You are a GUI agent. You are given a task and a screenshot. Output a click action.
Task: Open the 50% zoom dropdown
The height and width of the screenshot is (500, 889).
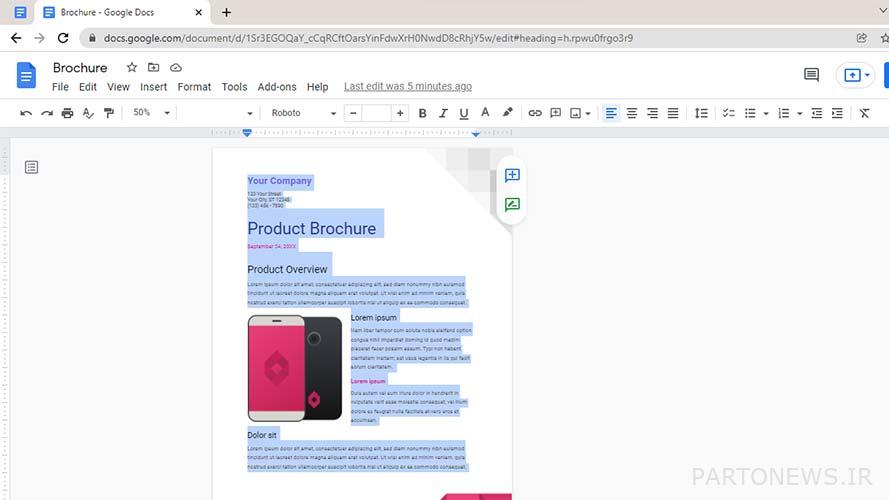coord(151,113)
